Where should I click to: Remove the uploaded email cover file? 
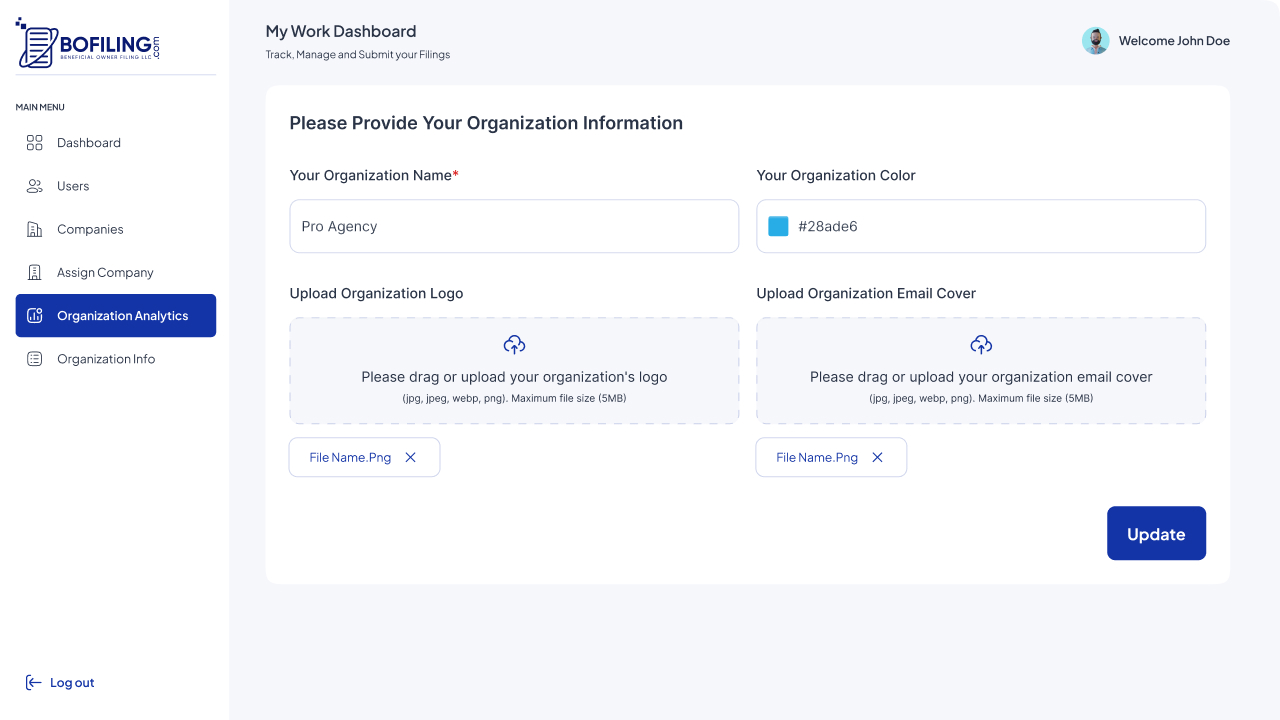pyautogui.click(x=877, y=457)
